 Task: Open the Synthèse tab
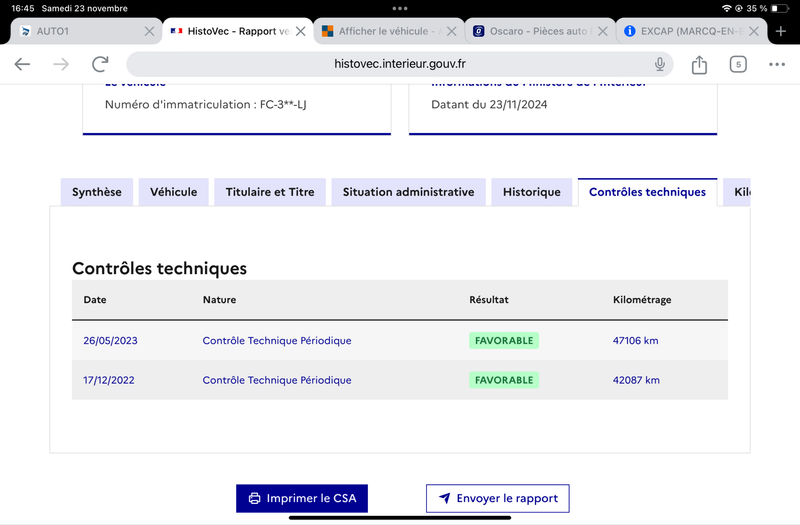pos(97,192)
